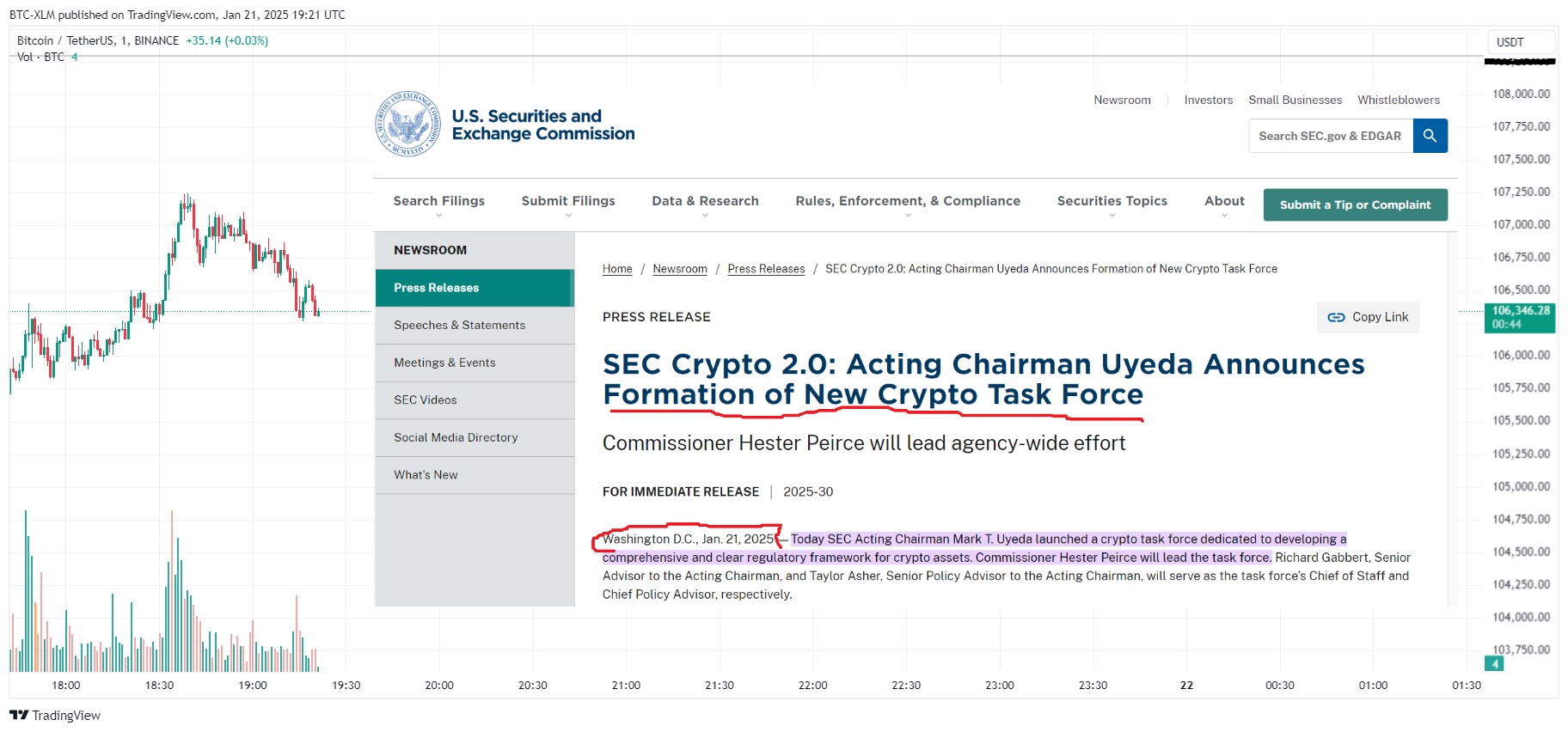1568x732 pixels.
Task: Expand the Data & Research chevron
Action: click(x=705, y=216)
